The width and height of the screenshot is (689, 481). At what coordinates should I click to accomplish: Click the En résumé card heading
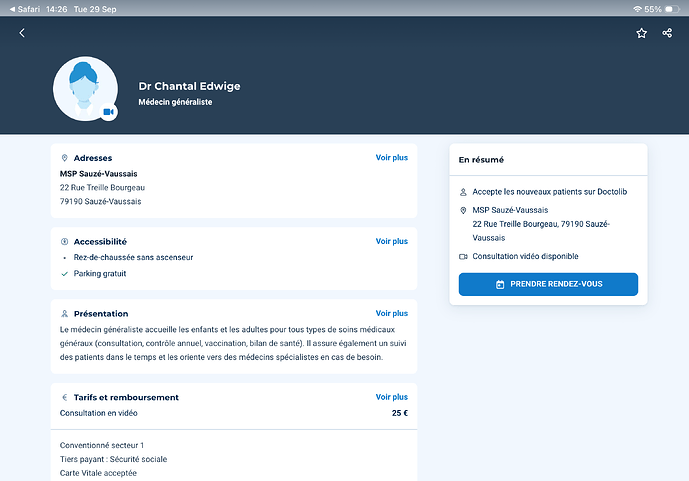click(481, 160)
